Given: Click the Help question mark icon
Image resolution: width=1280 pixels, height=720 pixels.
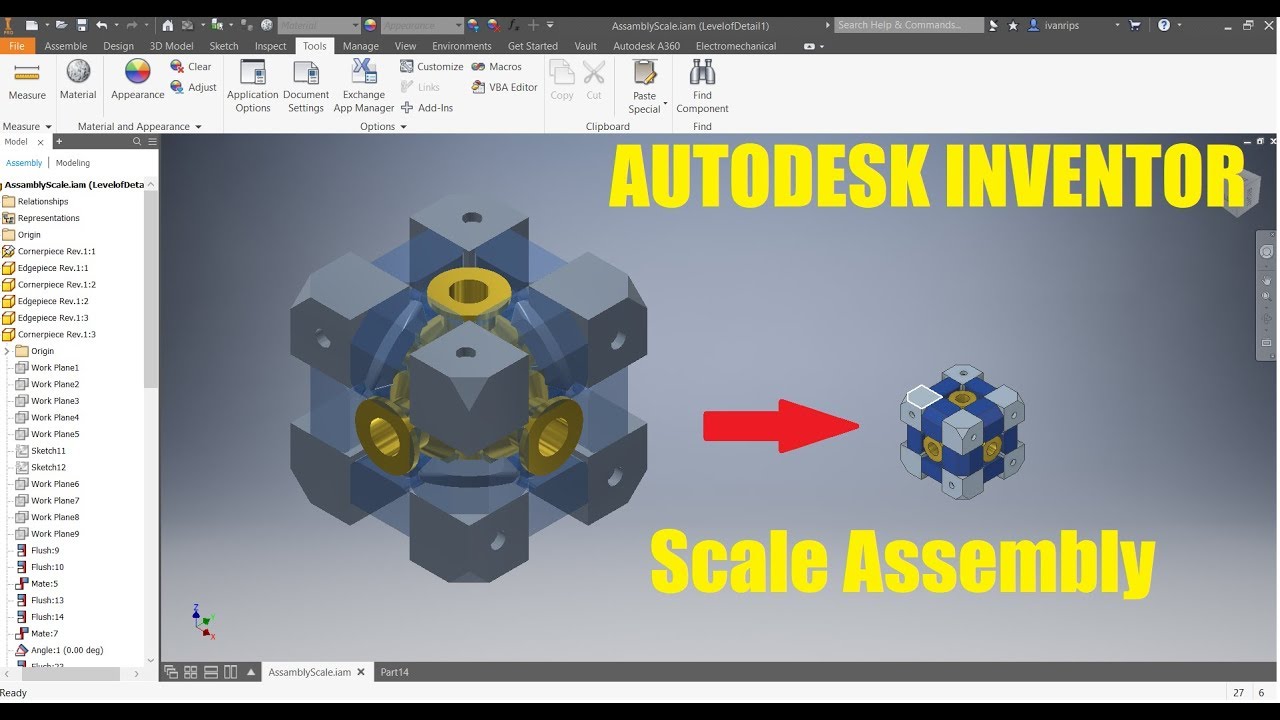Looking at the screenshot, I should tap(1163, 25).
